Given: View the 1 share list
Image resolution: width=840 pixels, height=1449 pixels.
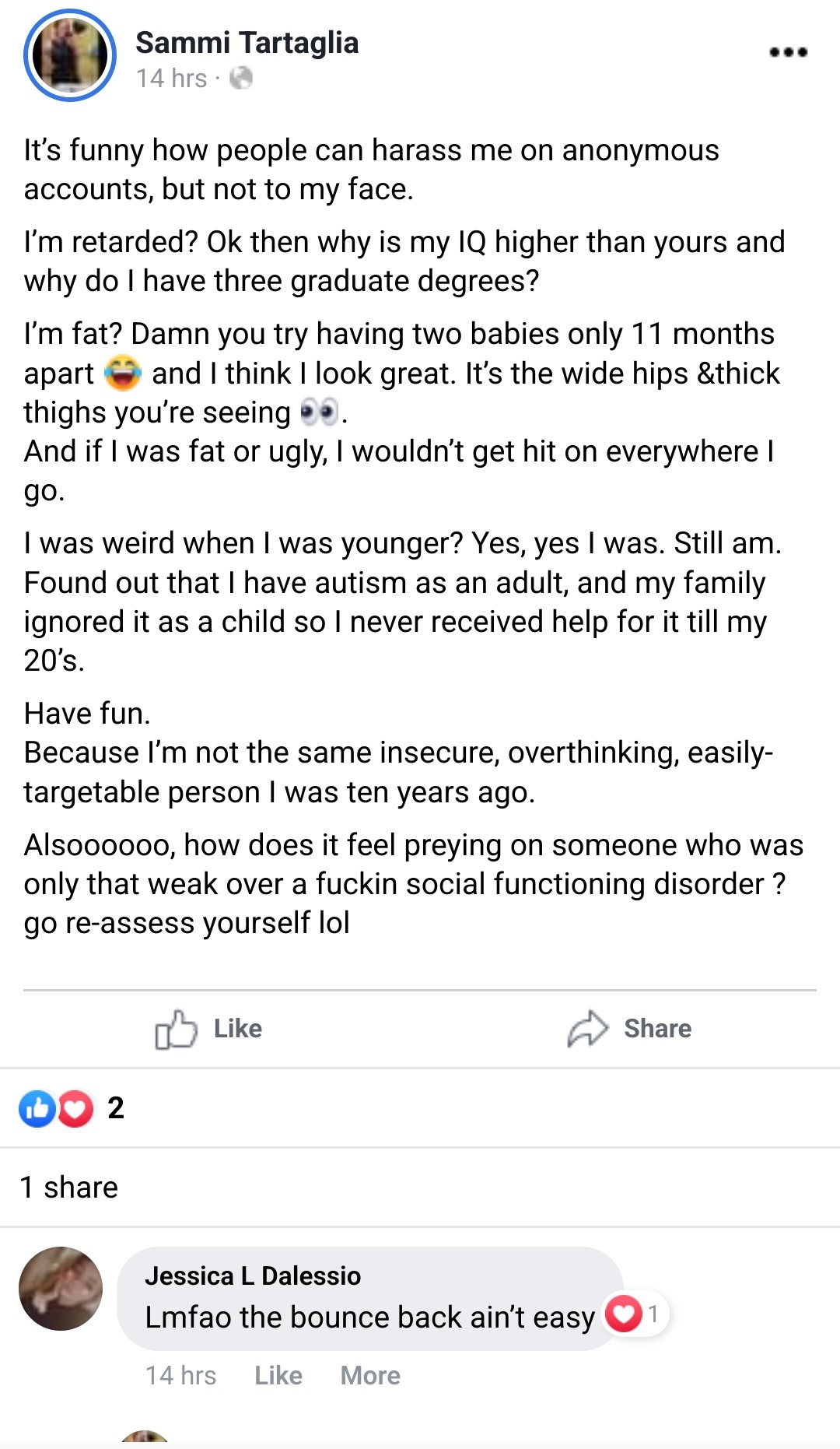Looking at the screenshot, I should pos(69,1188).
